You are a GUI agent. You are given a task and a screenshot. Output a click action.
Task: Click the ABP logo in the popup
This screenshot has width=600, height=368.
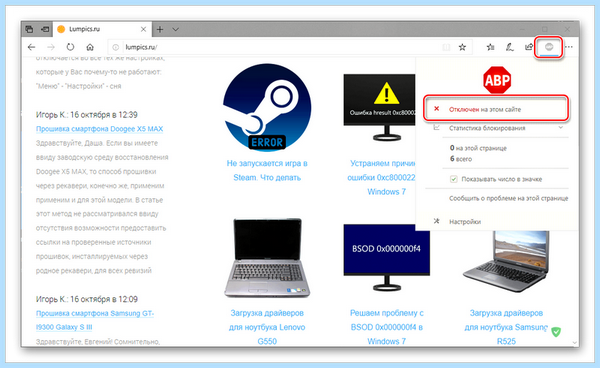[497, 80]
